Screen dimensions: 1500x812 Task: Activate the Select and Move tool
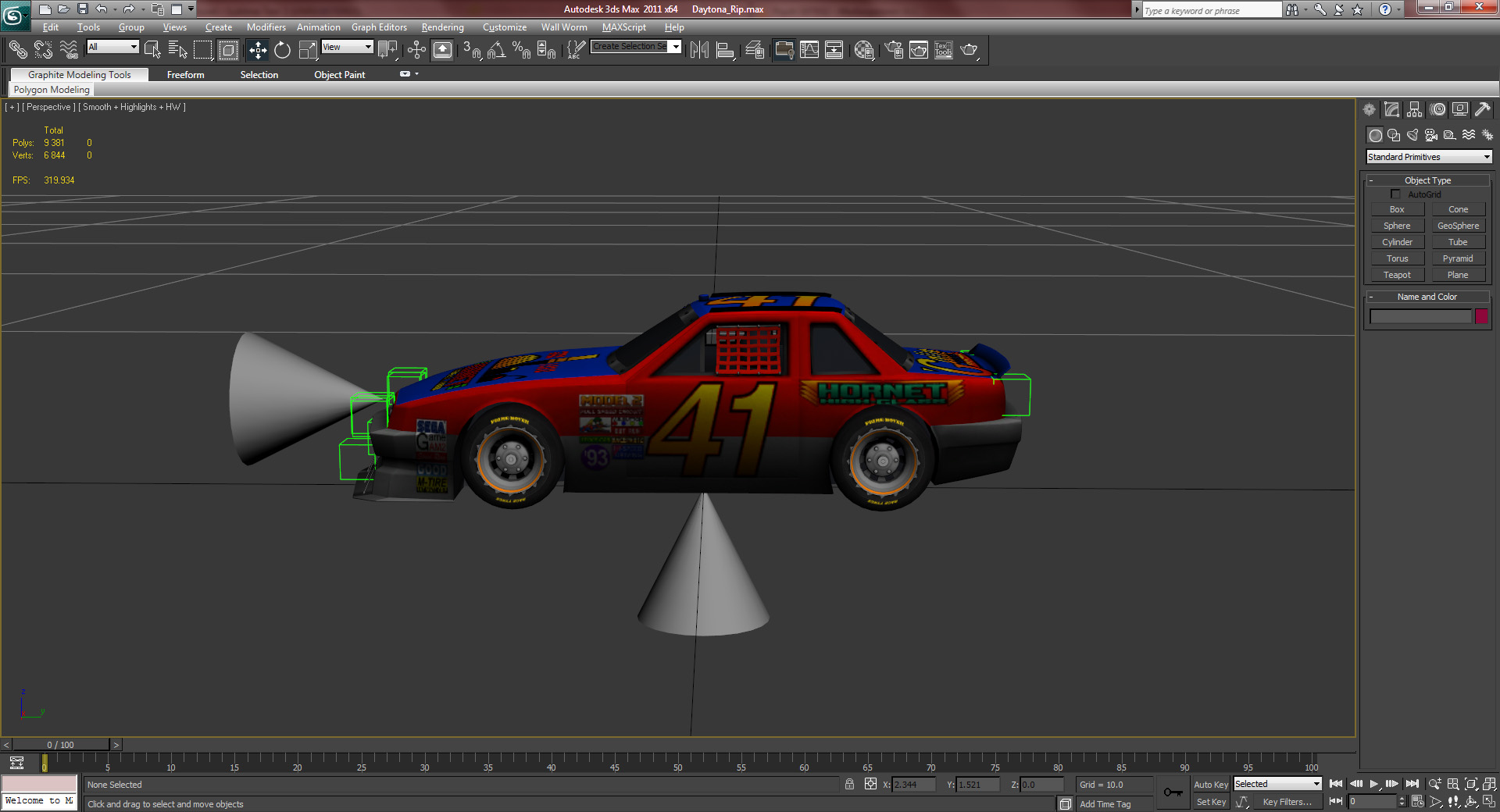pyautogui.click(x=258, y=50)
